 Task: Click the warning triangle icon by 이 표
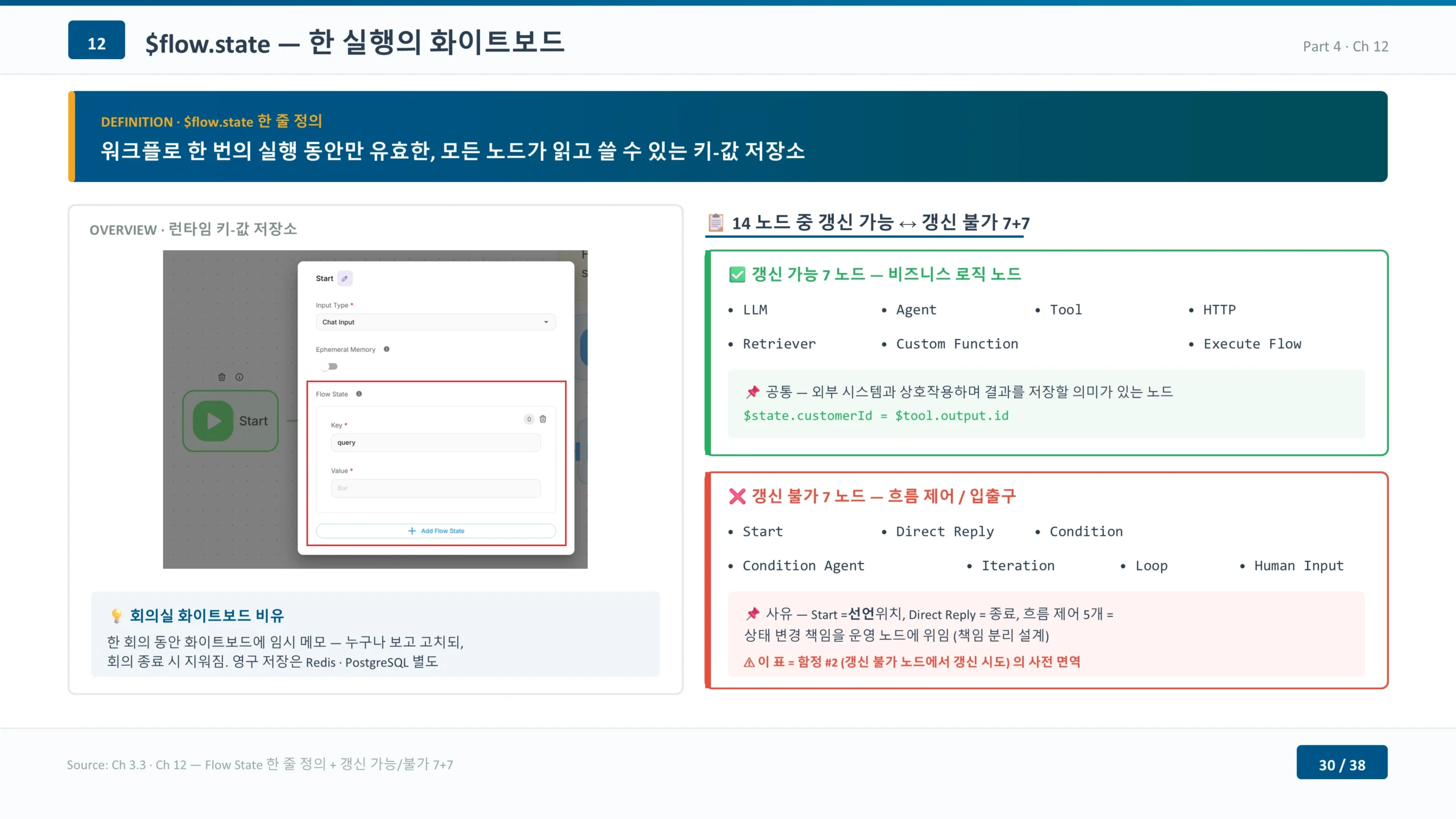(x=749, y=662)
